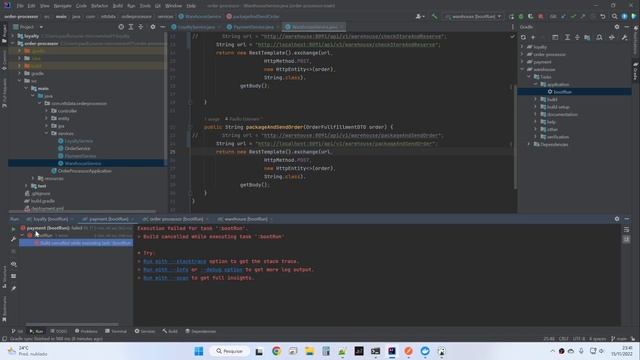This screenshot has width=640, height=360.
Task: Expand payment node in Gradle panel
Action: coord(522,62)
